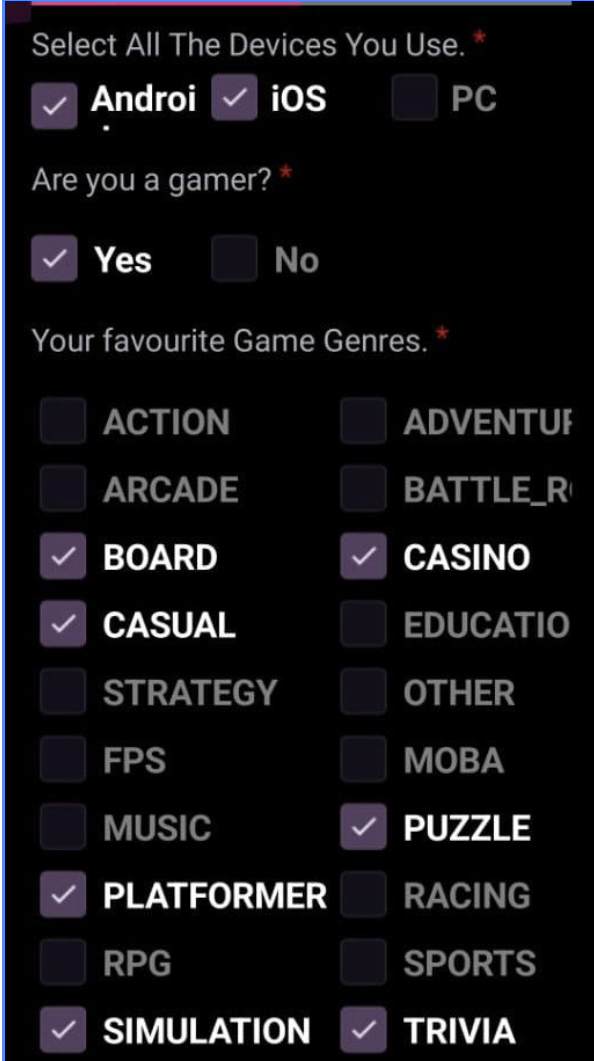The image size is (594, 1061).
Task: Deselect the CASUAL genre checkbox
Action: [x=63, y=624]
